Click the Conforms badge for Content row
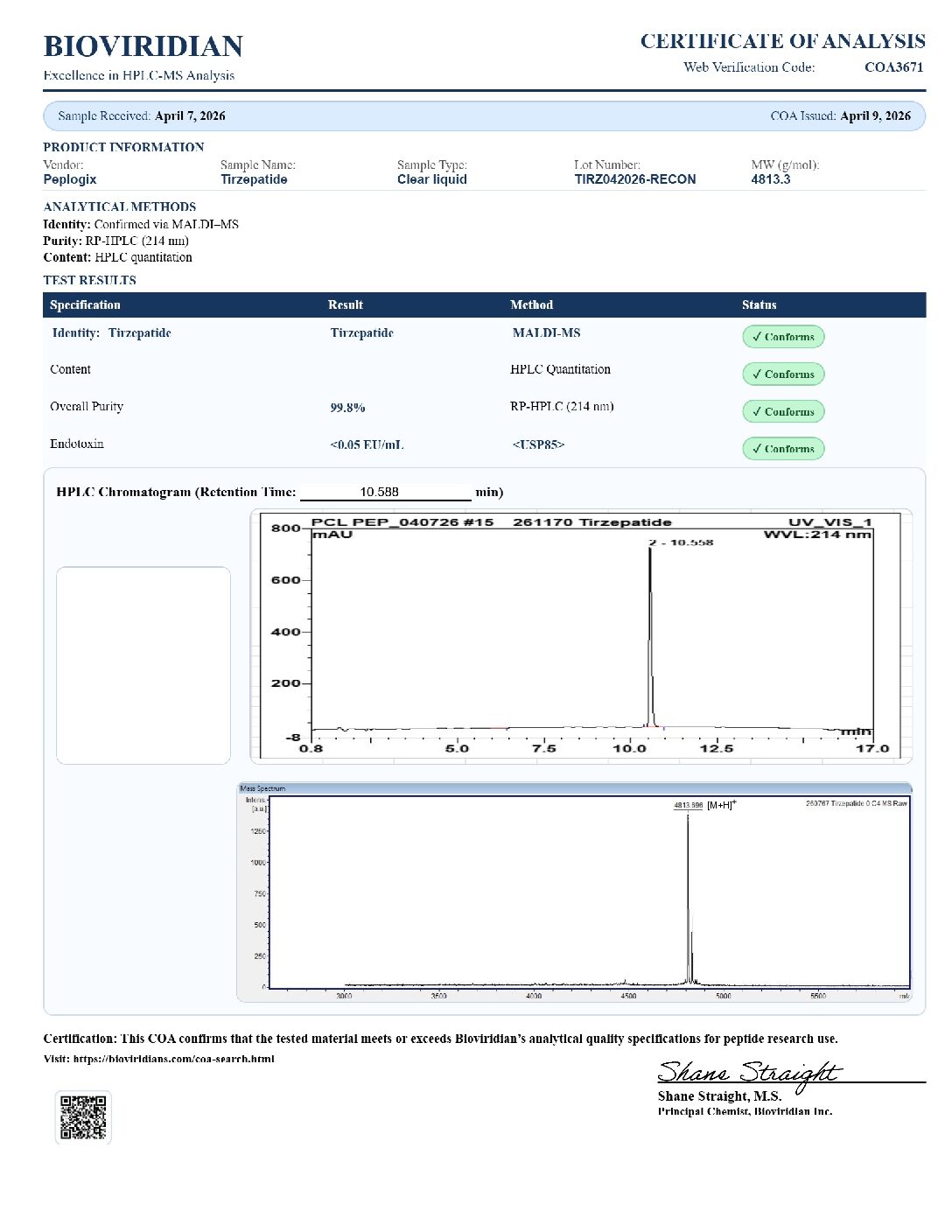This screenshot has height=1232, width=952. (x=783, y=374)
